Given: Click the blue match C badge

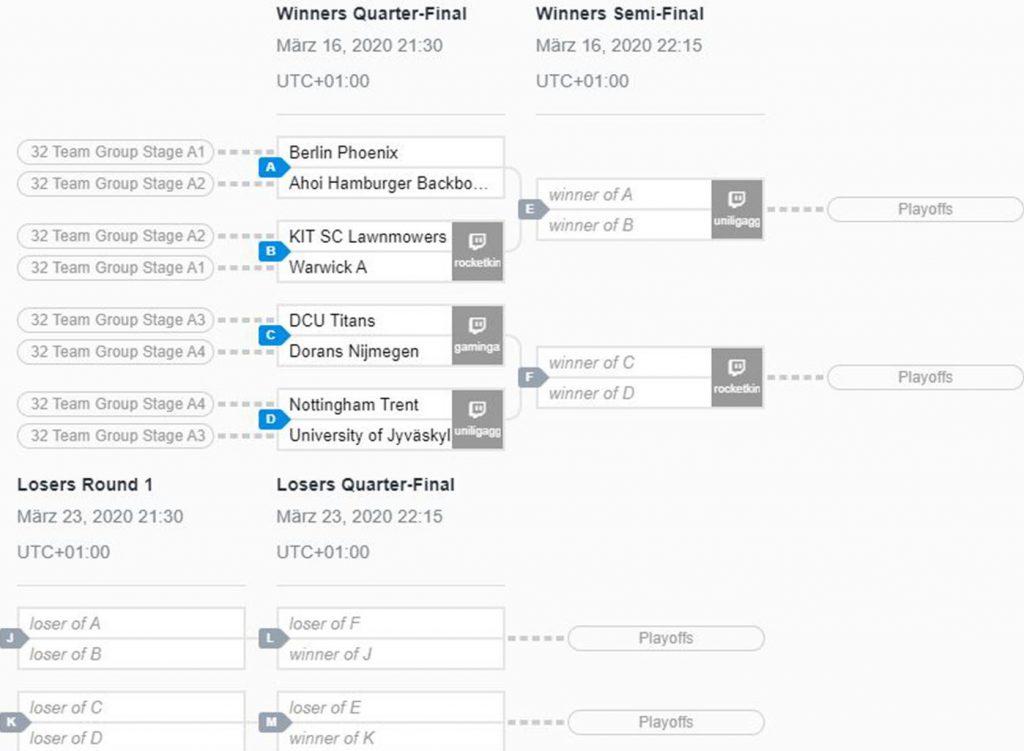Looking at the screenshot, I should (x=273, y=335).
